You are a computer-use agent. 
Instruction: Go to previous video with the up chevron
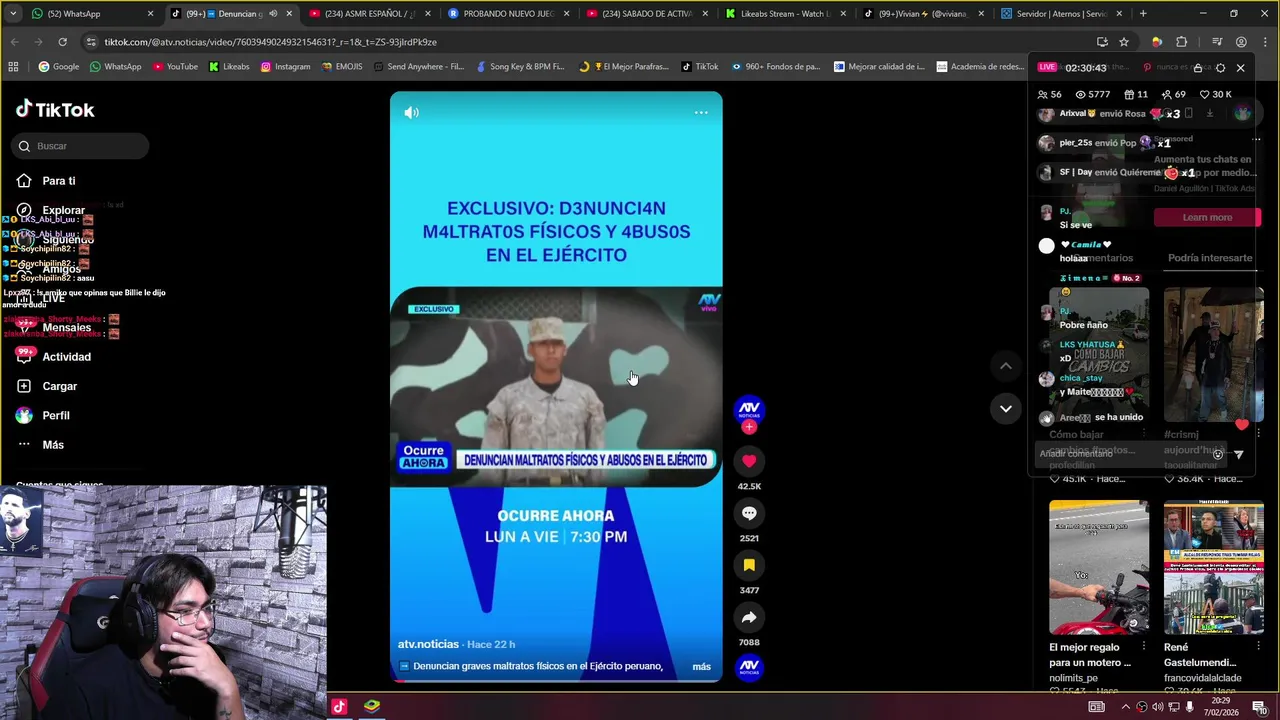tap(1006, 366)
